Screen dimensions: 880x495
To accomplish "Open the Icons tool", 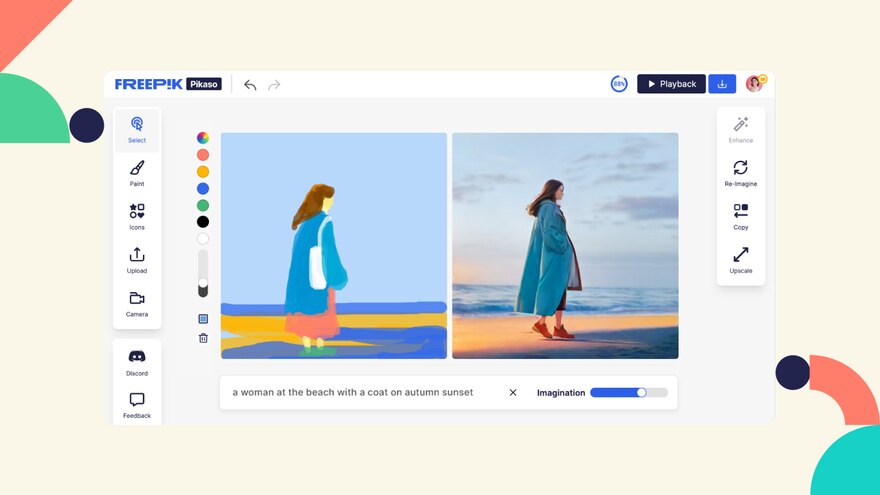I will tap(137, 217).
